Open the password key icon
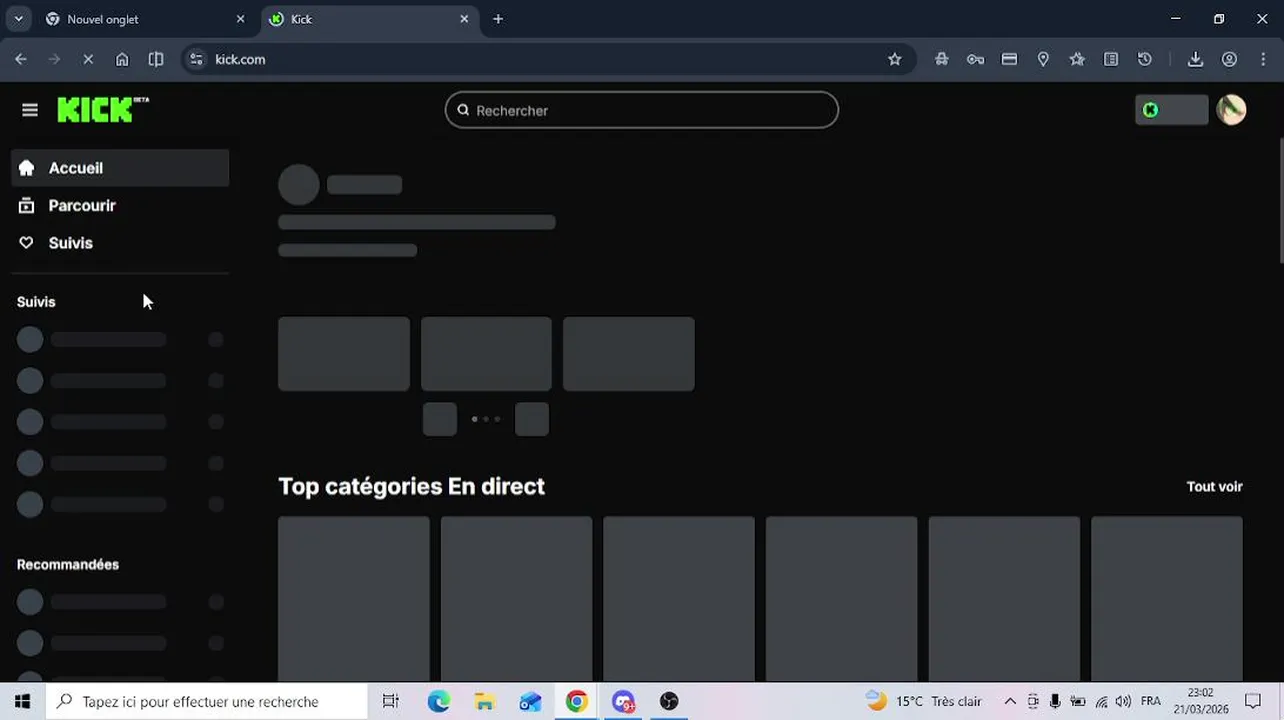 976,59
